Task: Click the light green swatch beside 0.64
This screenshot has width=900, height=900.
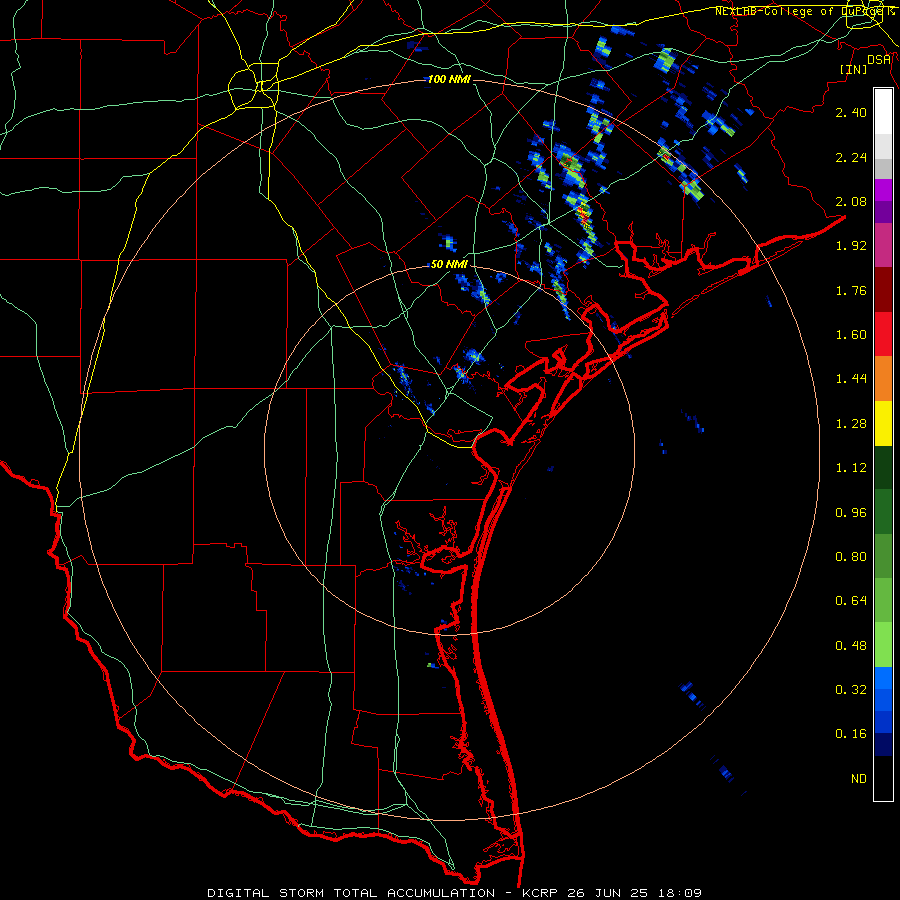Action: tap(883, 600)
